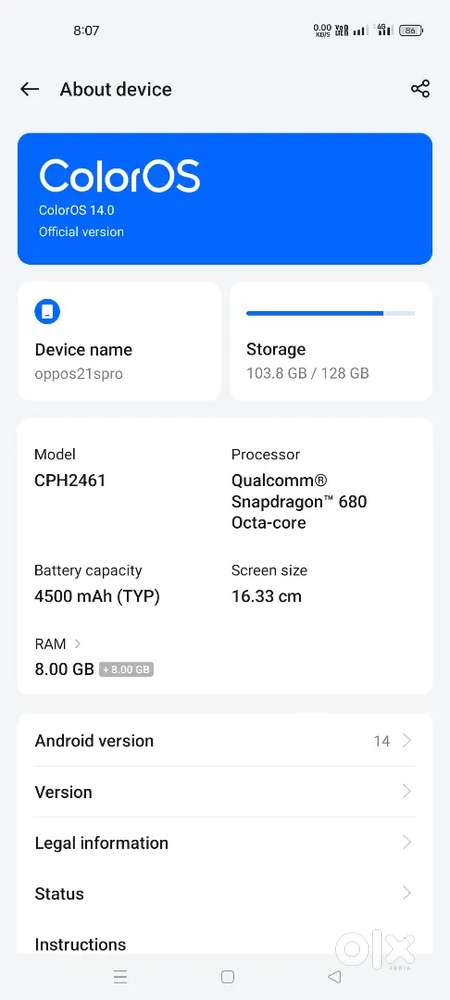Tap the Android home square icon
This screenshot has height=1000, width=450.
point(228,976)
